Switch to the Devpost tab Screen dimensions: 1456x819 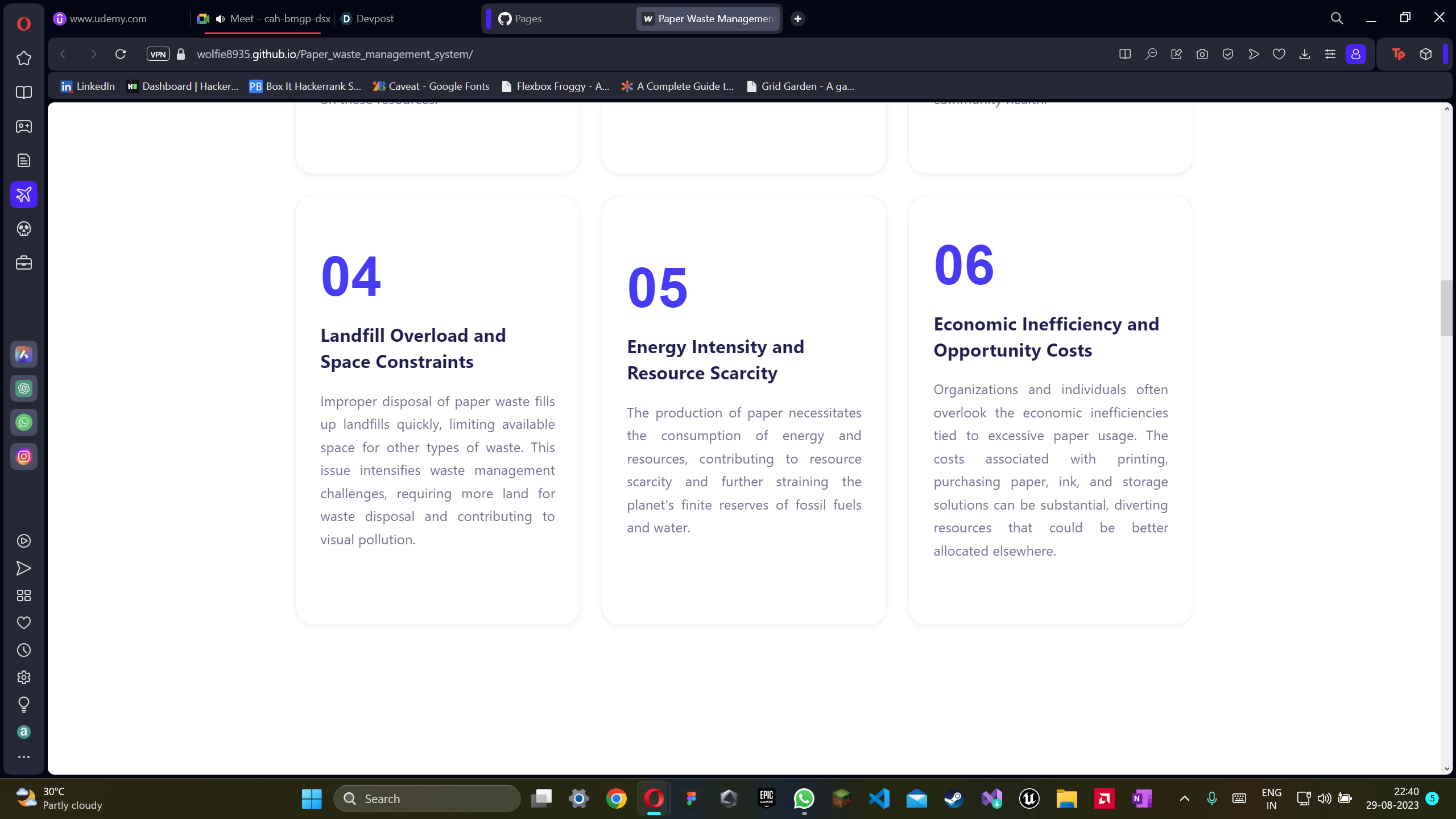[367, 19]
